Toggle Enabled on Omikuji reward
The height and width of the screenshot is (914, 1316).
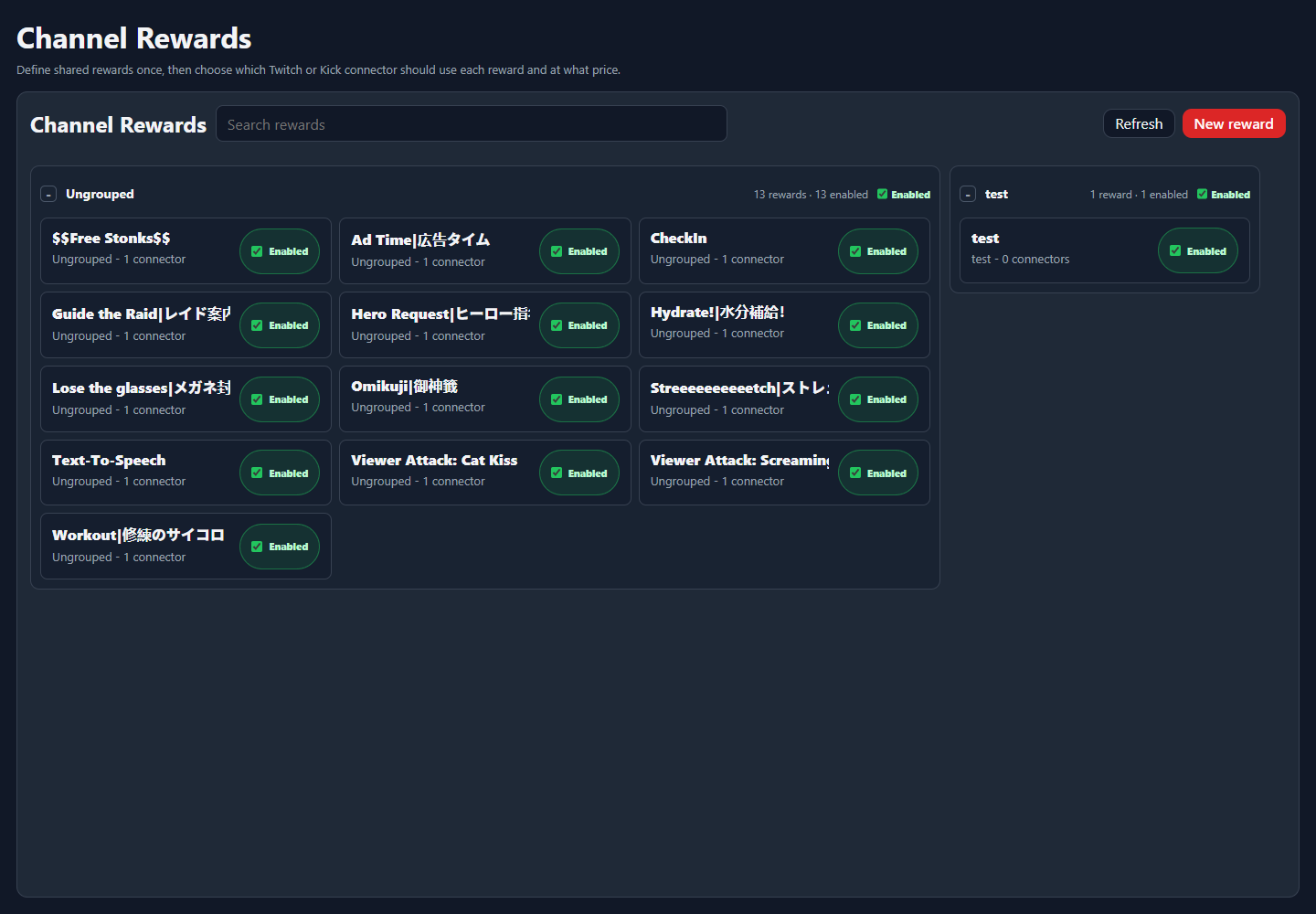[578, 399]
